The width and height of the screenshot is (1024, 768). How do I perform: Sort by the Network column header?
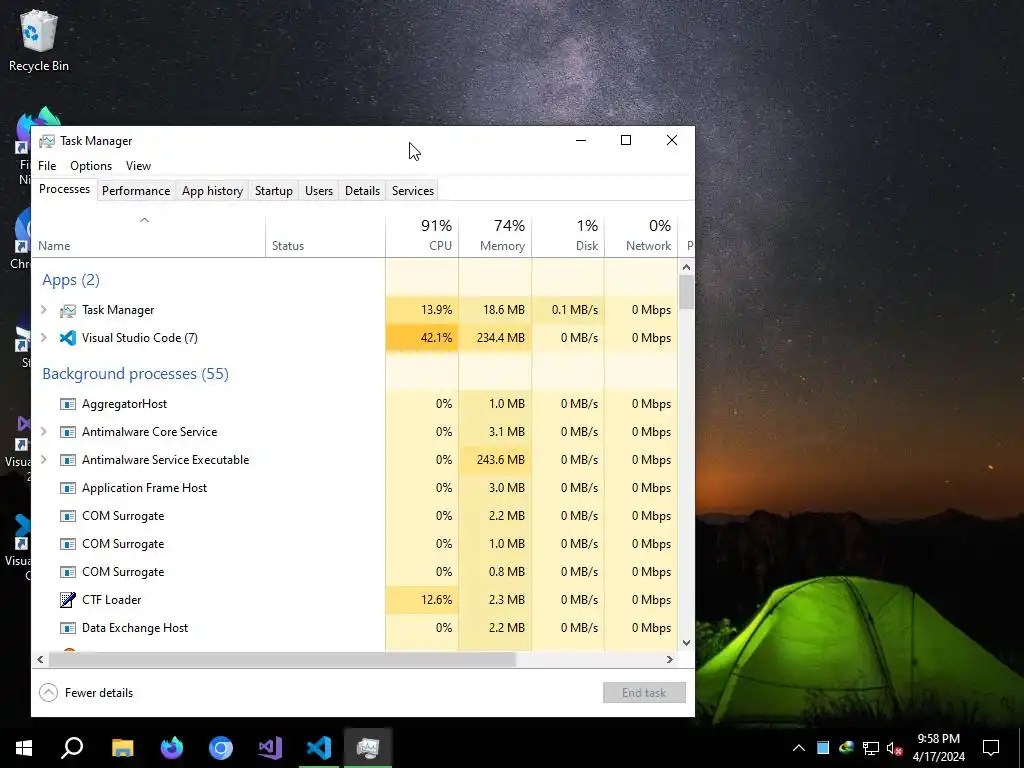641,236
